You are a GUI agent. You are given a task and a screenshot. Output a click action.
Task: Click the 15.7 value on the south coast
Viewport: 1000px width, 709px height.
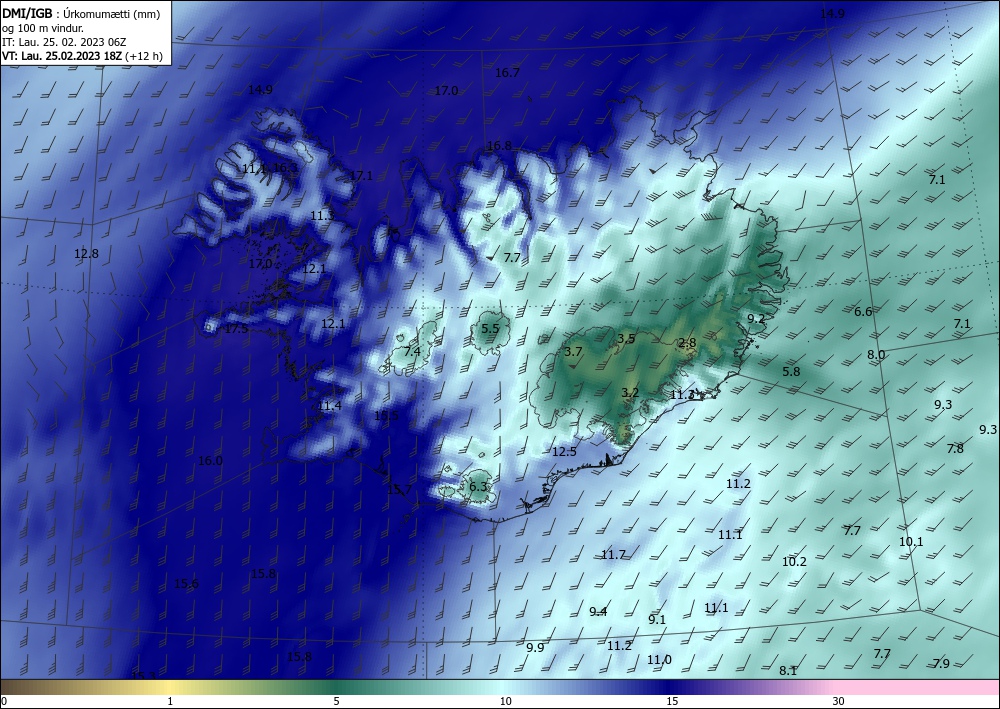pyautogui.click(x=399, y=489)
